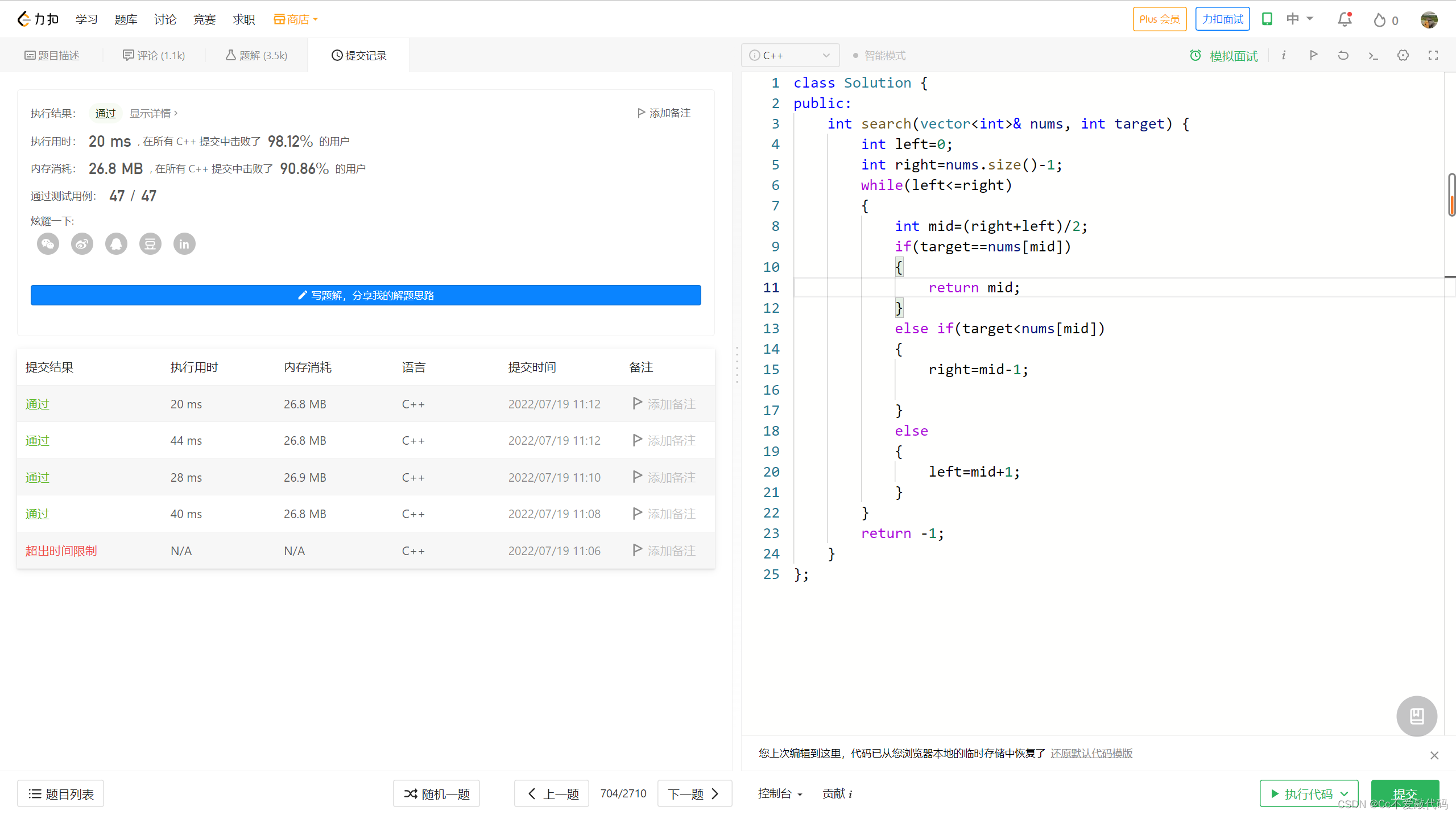Image resolution: width=1456 pixels, height=815 pixels.
Task: Expand the 商店 store menu
Action: [296, 19]
